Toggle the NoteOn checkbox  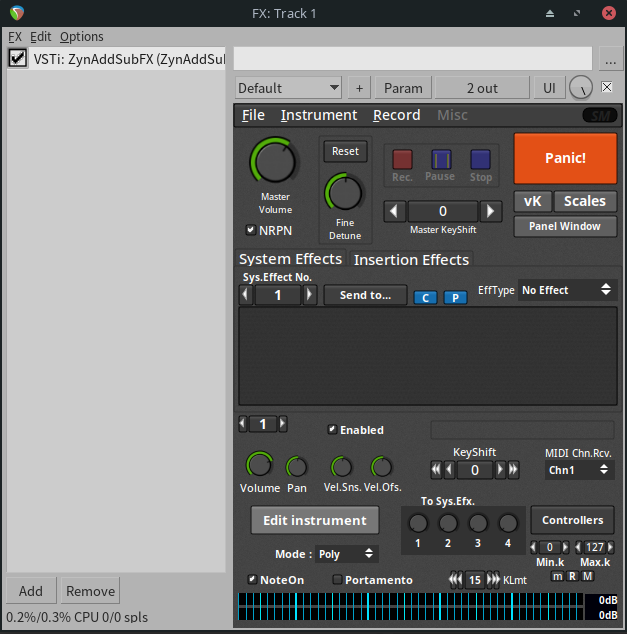click(252, 579)
